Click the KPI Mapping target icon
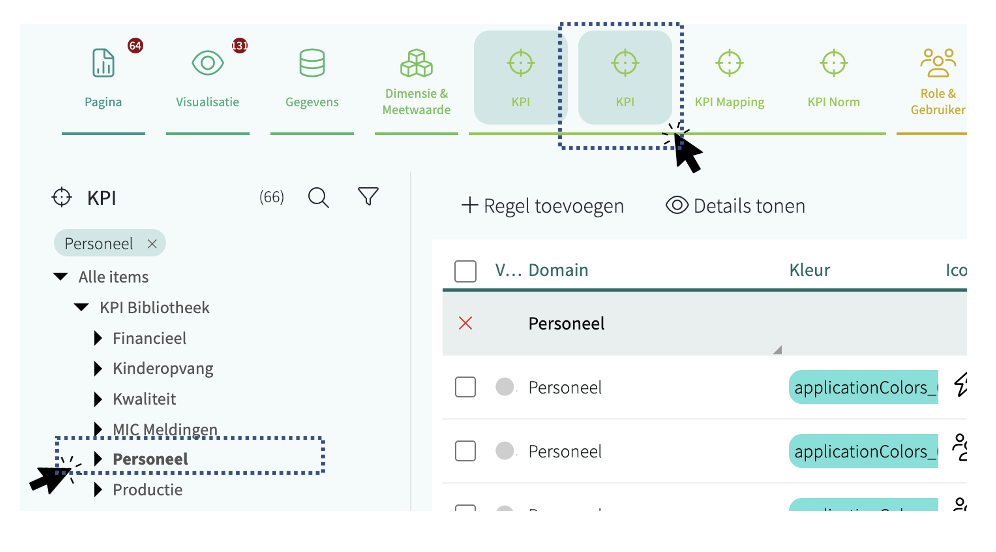The height and width of the screenshot is (552, 996). (x=729, y=64)
